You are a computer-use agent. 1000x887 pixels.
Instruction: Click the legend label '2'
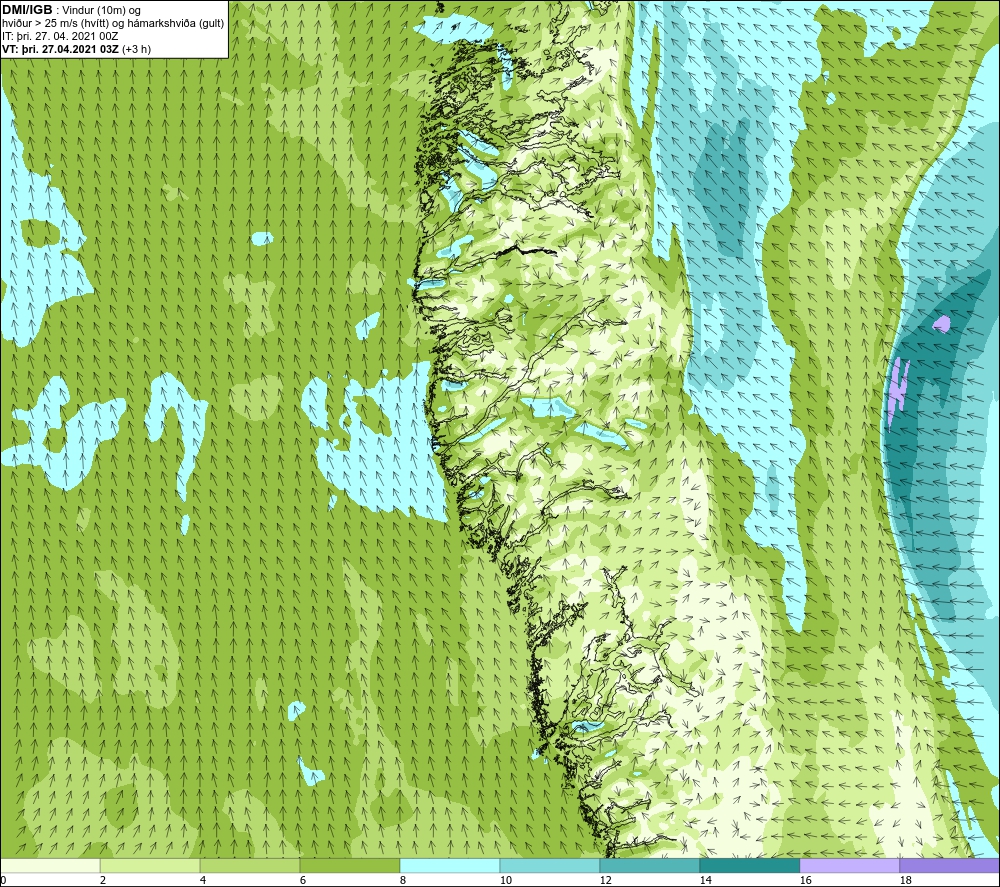(103, 880)
